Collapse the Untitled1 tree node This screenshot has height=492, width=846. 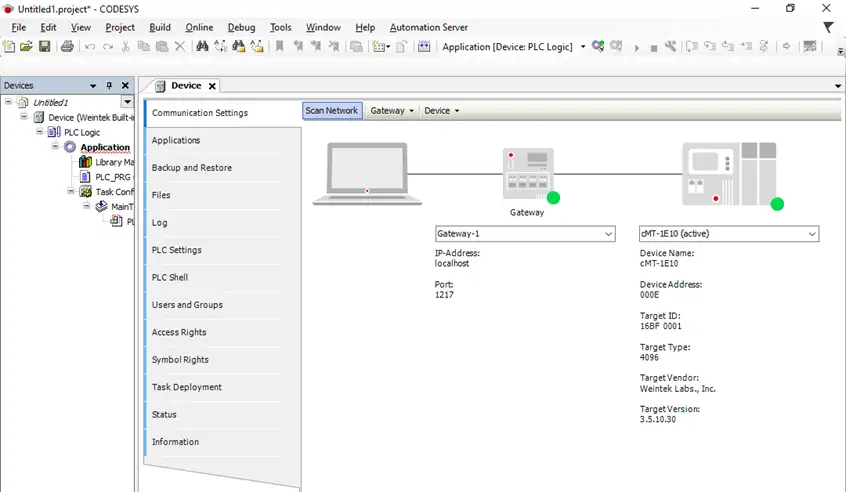click(9, 101)
